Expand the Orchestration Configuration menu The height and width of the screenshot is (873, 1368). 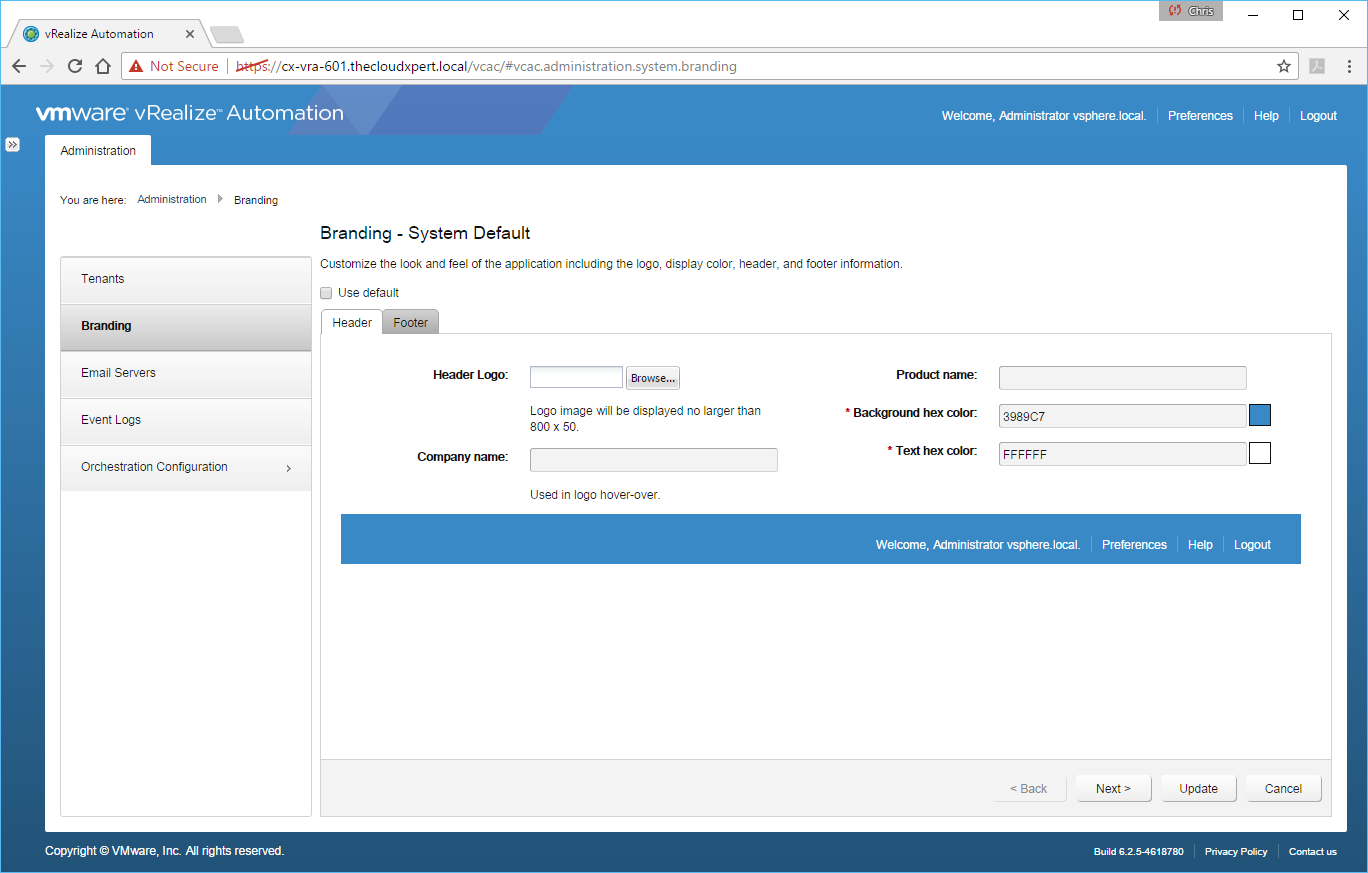click(185, 467)
